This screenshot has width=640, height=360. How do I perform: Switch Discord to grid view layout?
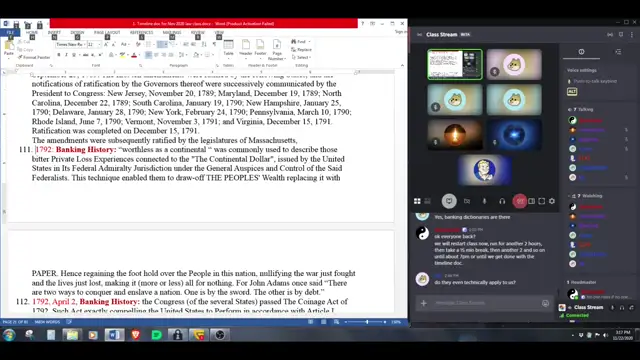click(x=417, y=201)
